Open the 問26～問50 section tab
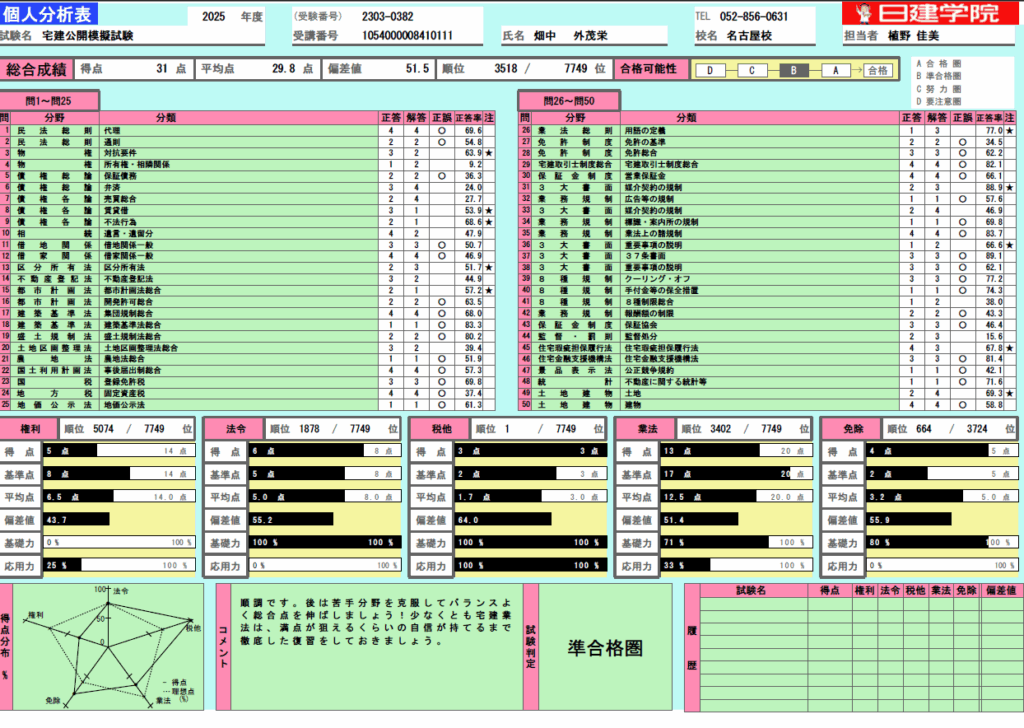The width and height of the screenshot is (1024, 728). (x=569, y=101)
